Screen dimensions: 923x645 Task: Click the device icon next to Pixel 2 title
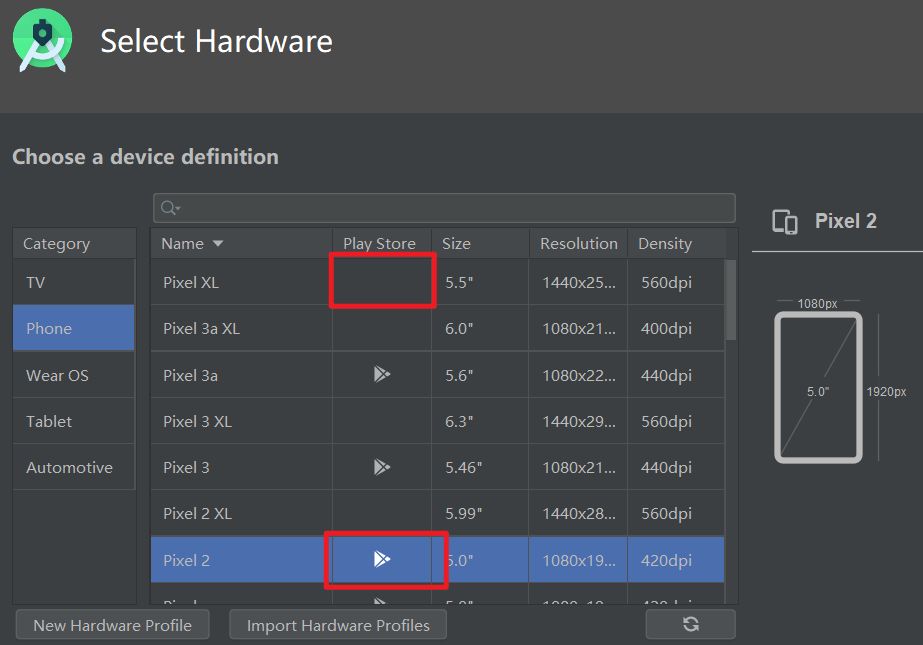coord(785,222)
